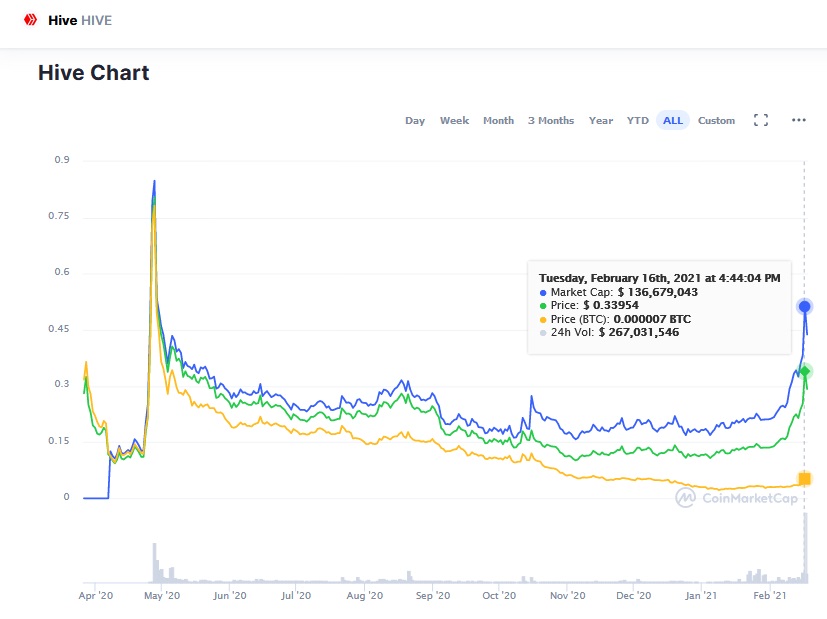Screen dimensions: 827x619
Task: Click the Hive HIVE title text
Action: 80,21
